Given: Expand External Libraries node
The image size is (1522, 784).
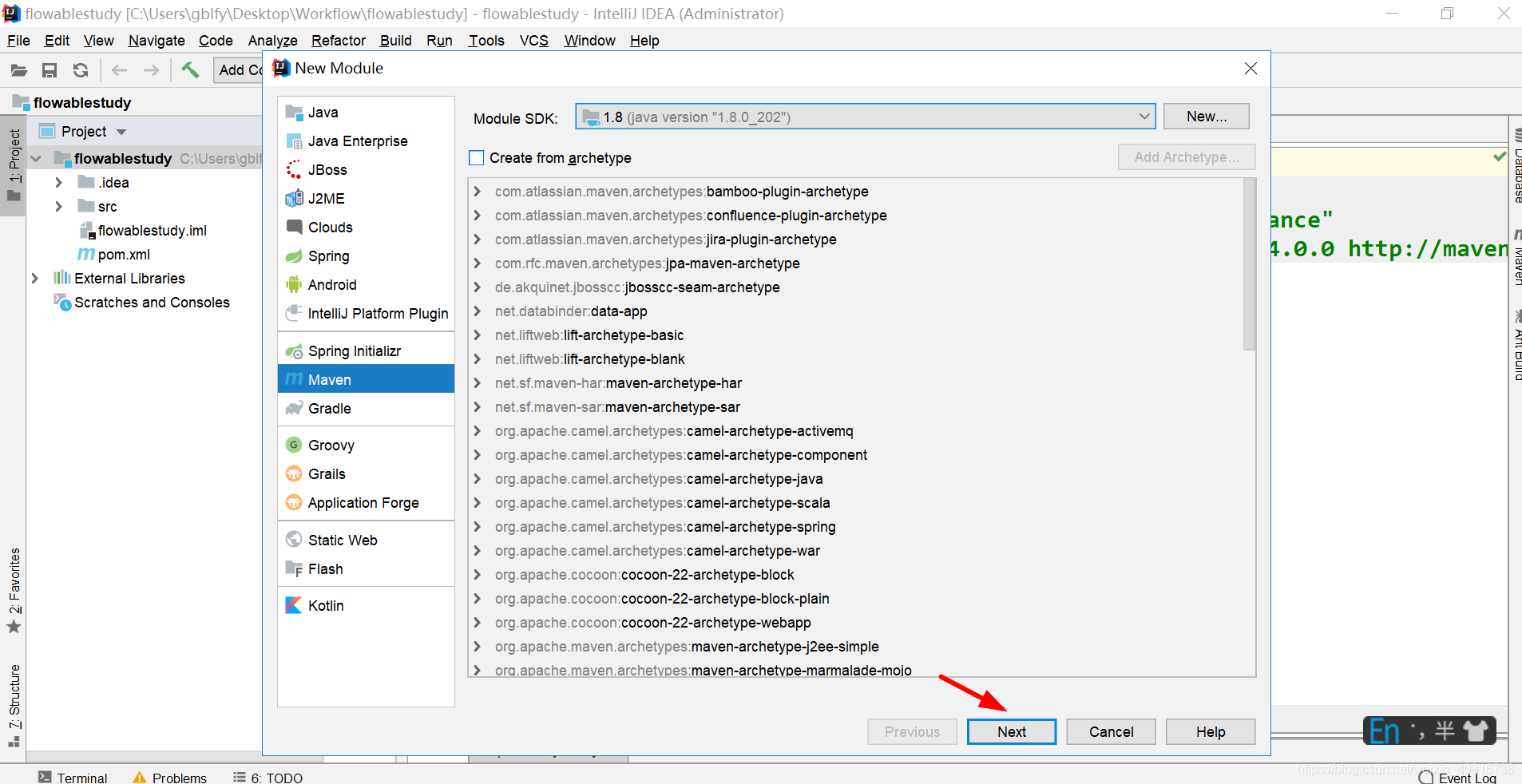Looking at the screenshot, I should pyautogui.click(x=35, y=279).
